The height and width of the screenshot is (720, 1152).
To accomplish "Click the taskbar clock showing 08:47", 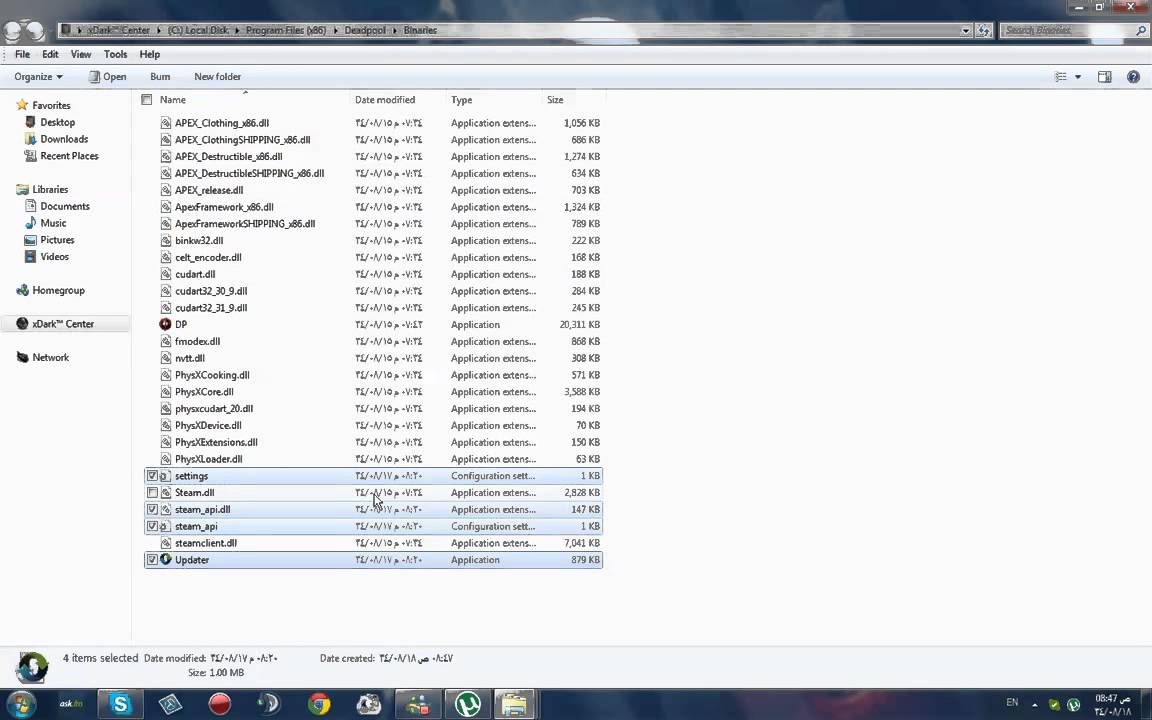I will (1112, 705).
